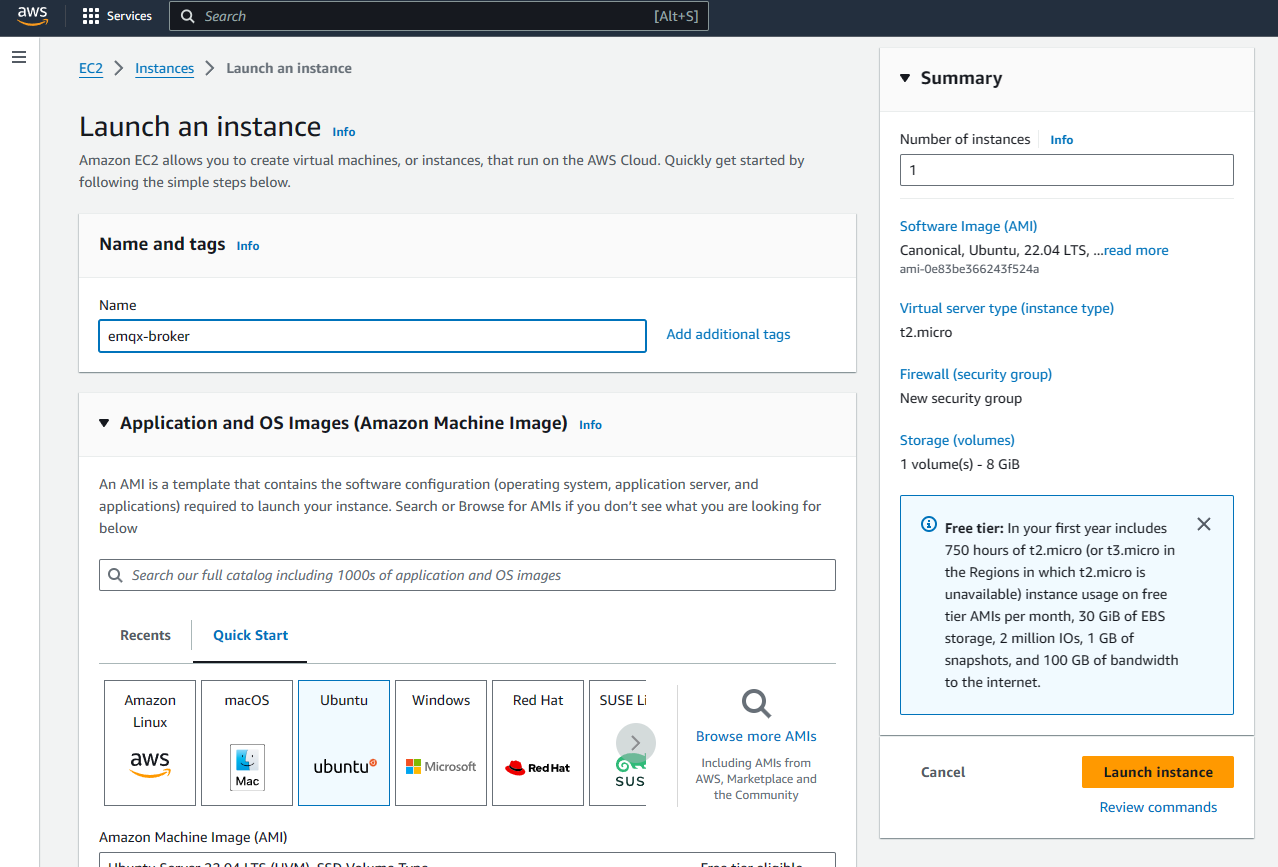Click the right arrow to show more AMIs
The image size is (1278, 867).
pos(636,743)
